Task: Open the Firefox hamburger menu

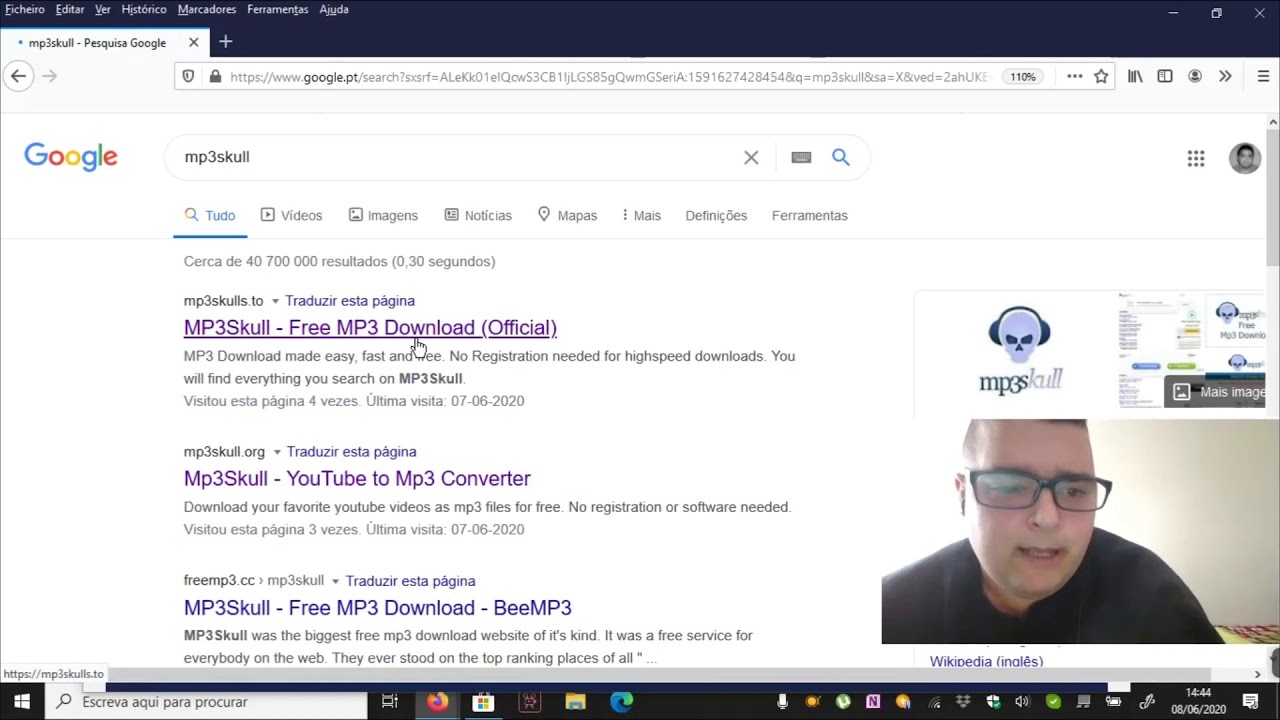Action: pyautogui.click(x=1263, y=76)
